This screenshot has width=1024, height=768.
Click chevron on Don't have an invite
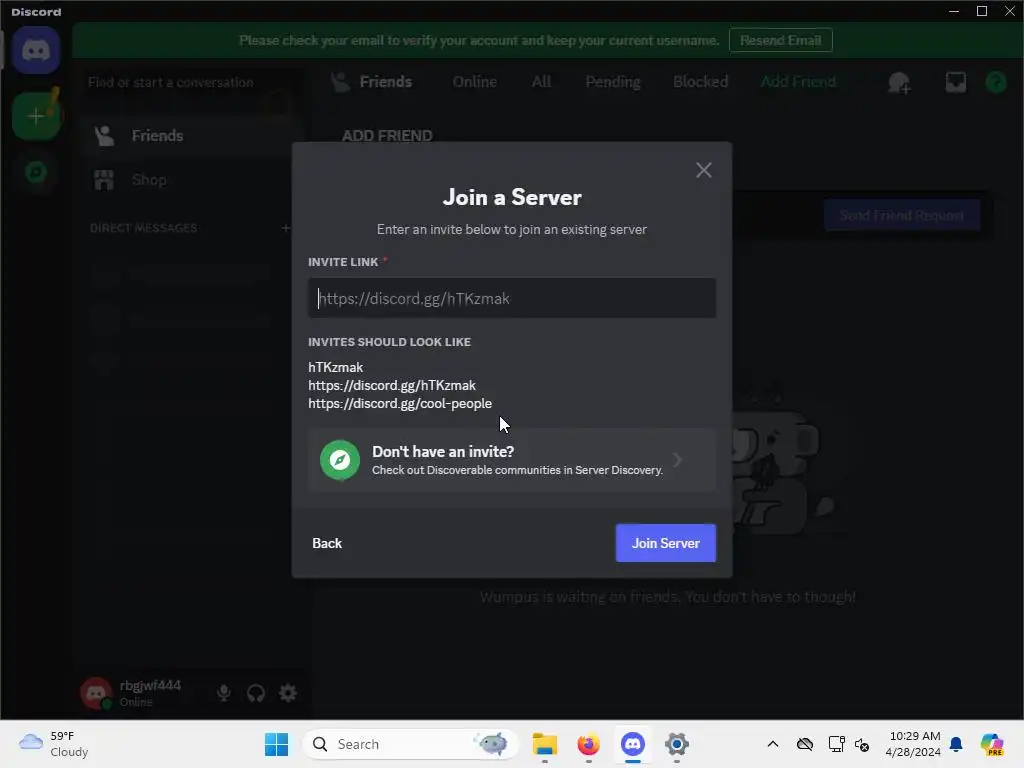677,460
